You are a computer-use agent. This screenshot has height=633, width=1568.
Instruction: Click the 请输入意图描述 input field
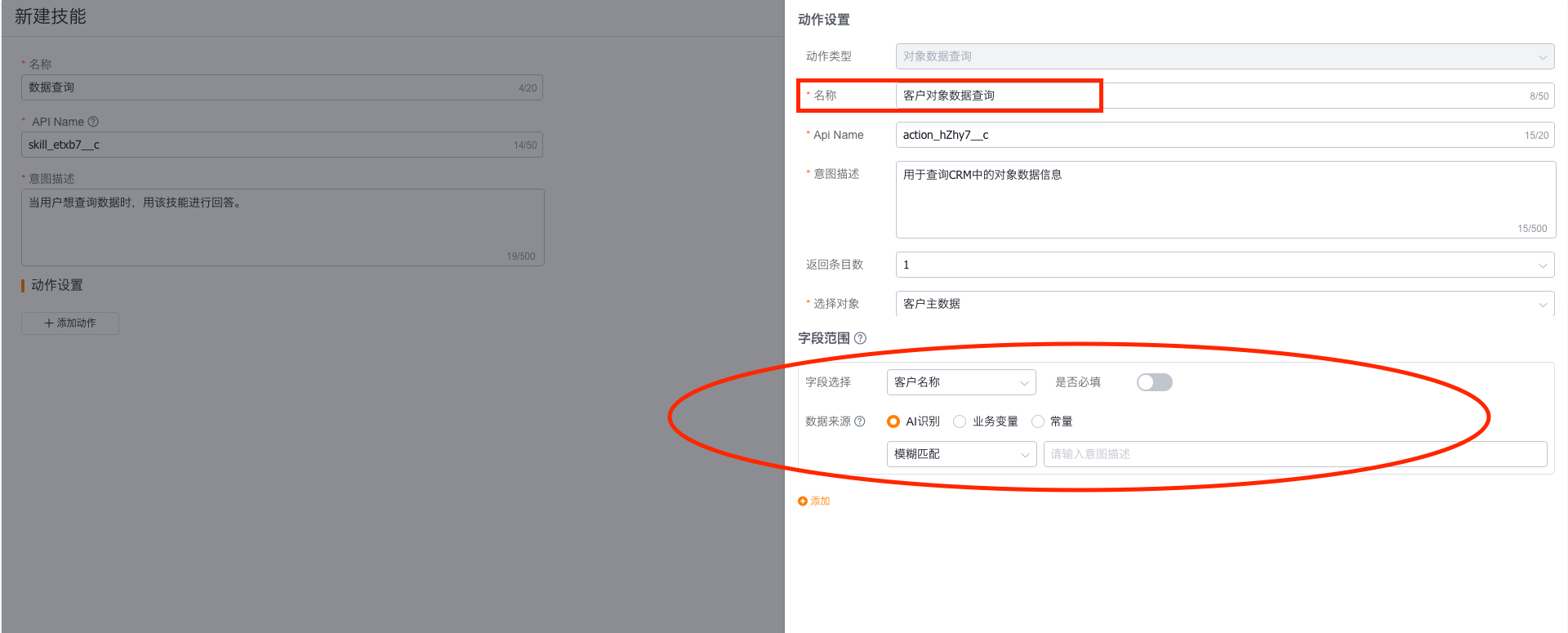click(x=1295, y=454)
